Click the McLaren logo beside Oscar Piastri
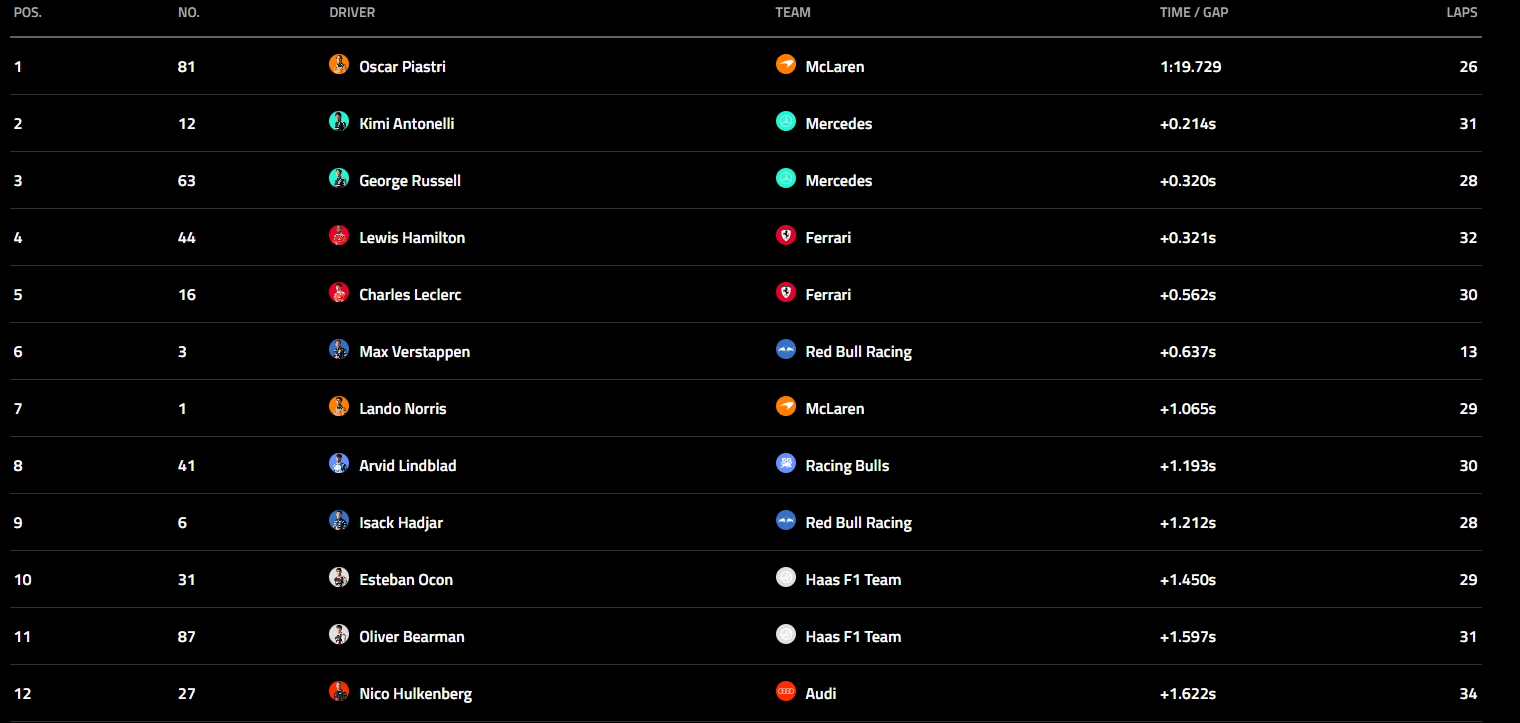 pyautogui.click(x=786, y=65)
